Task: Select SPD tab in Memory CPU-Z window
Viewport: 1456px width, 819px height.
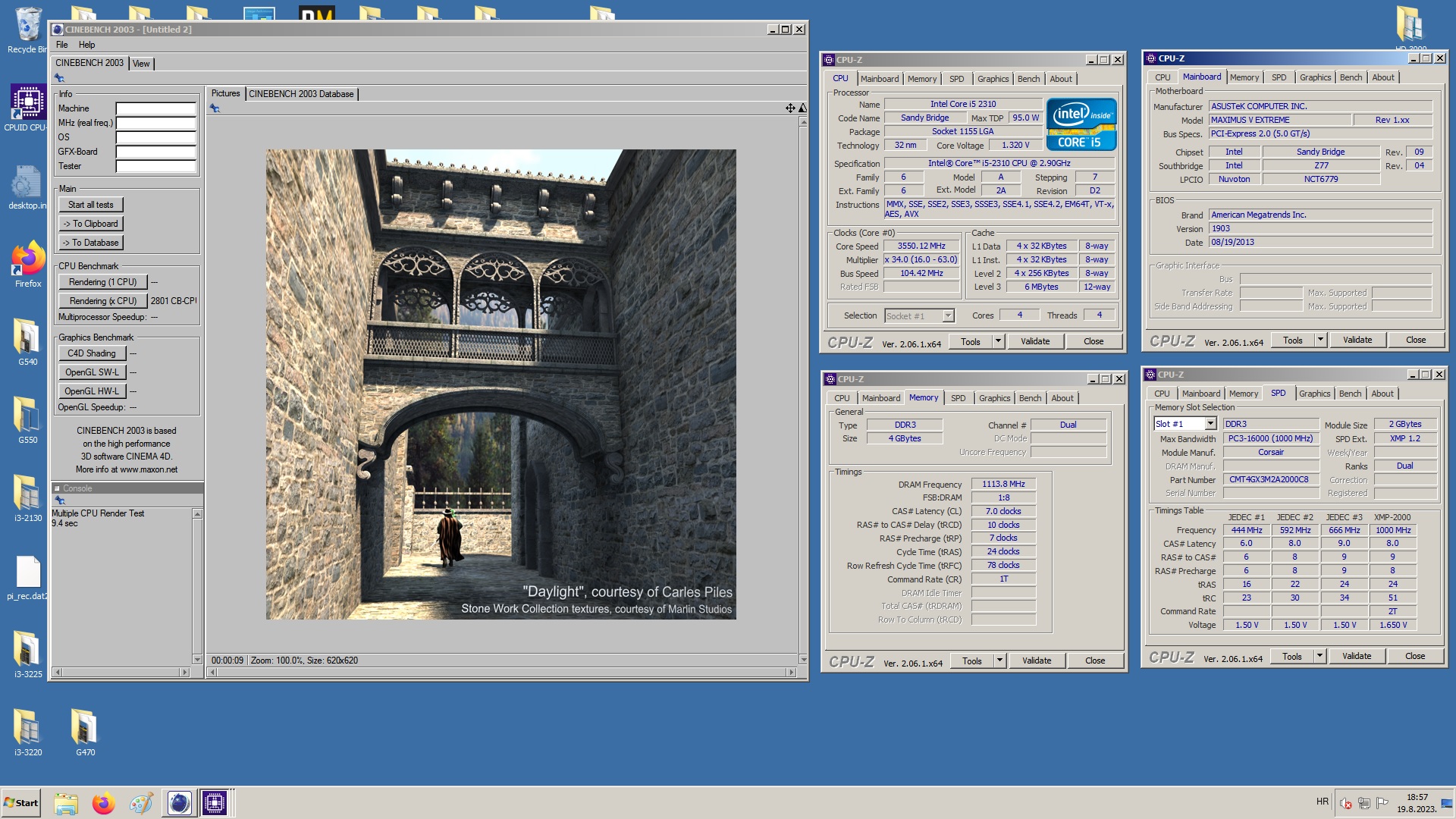Action: pos(958,398)
